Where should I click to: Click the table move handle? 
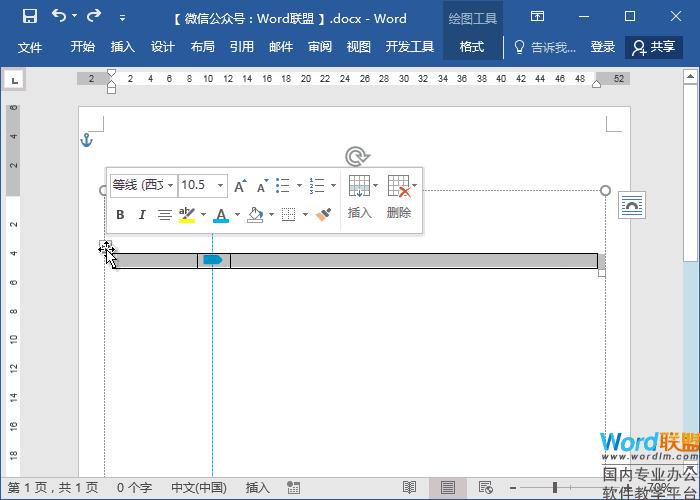106,247
